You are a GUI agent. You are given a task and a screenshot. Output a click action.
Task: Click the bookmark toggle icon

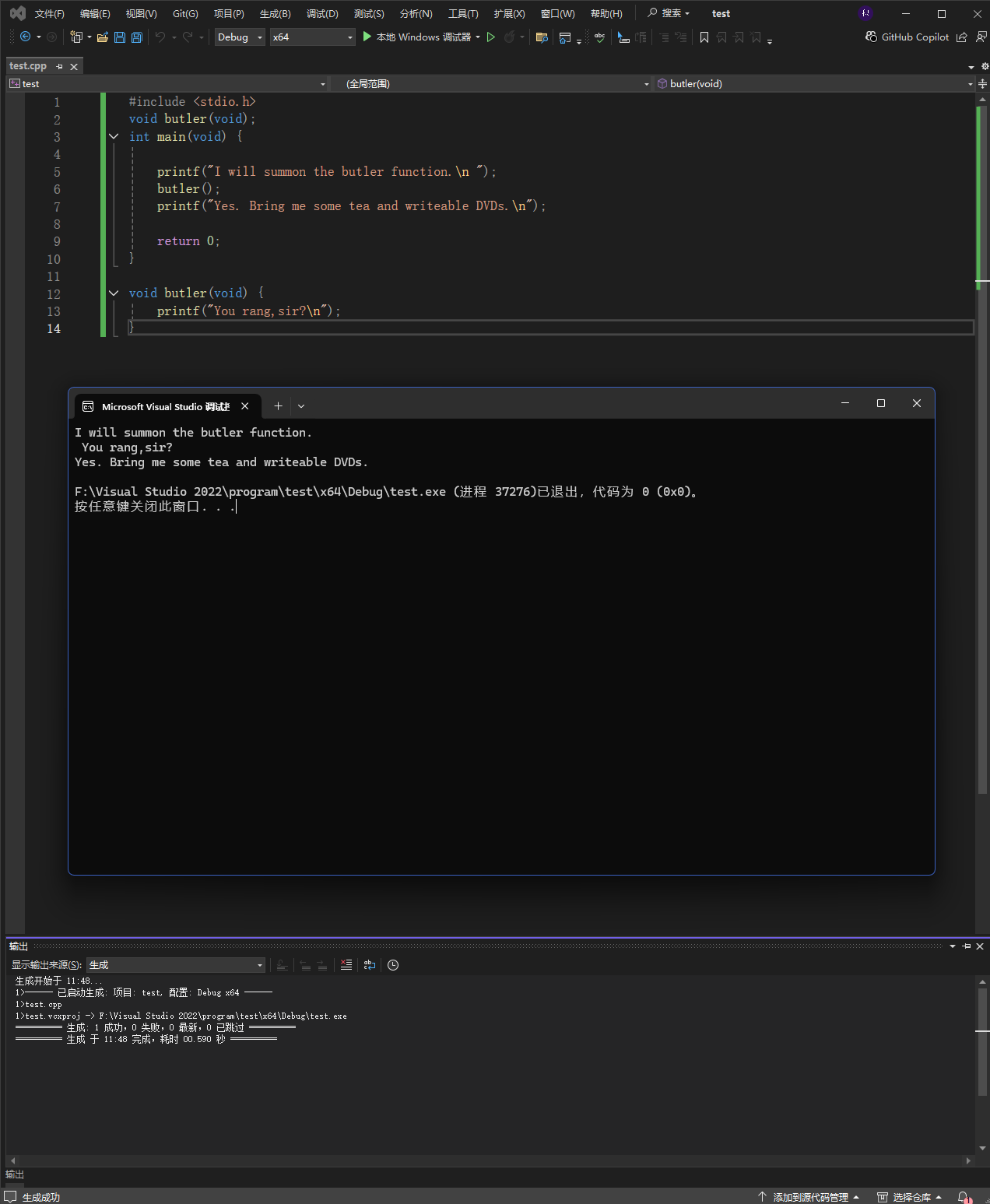pyautogui.click(x=704, y=37)
